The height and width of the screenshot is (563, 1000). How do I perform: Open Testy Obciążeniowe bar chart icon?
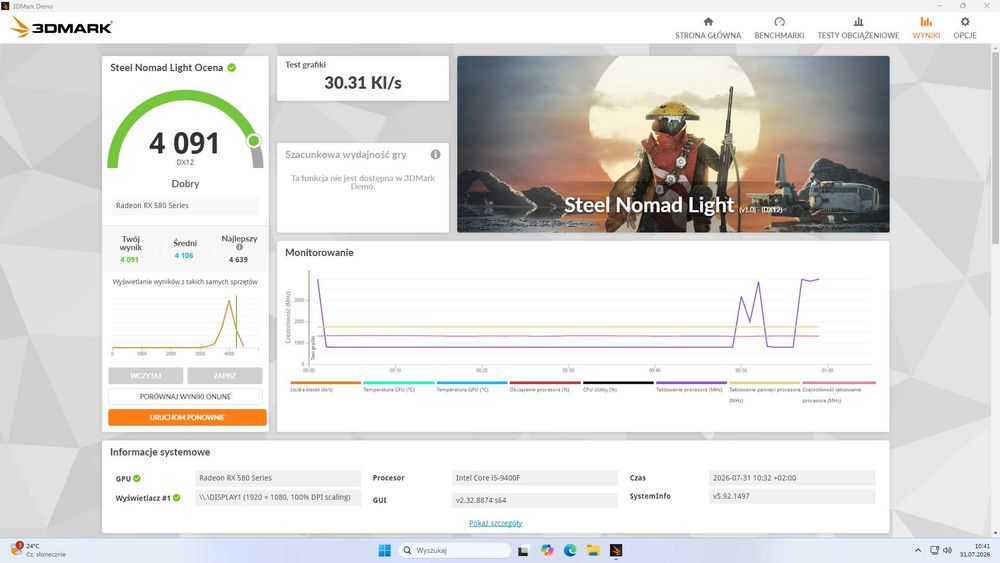(858, 22)
